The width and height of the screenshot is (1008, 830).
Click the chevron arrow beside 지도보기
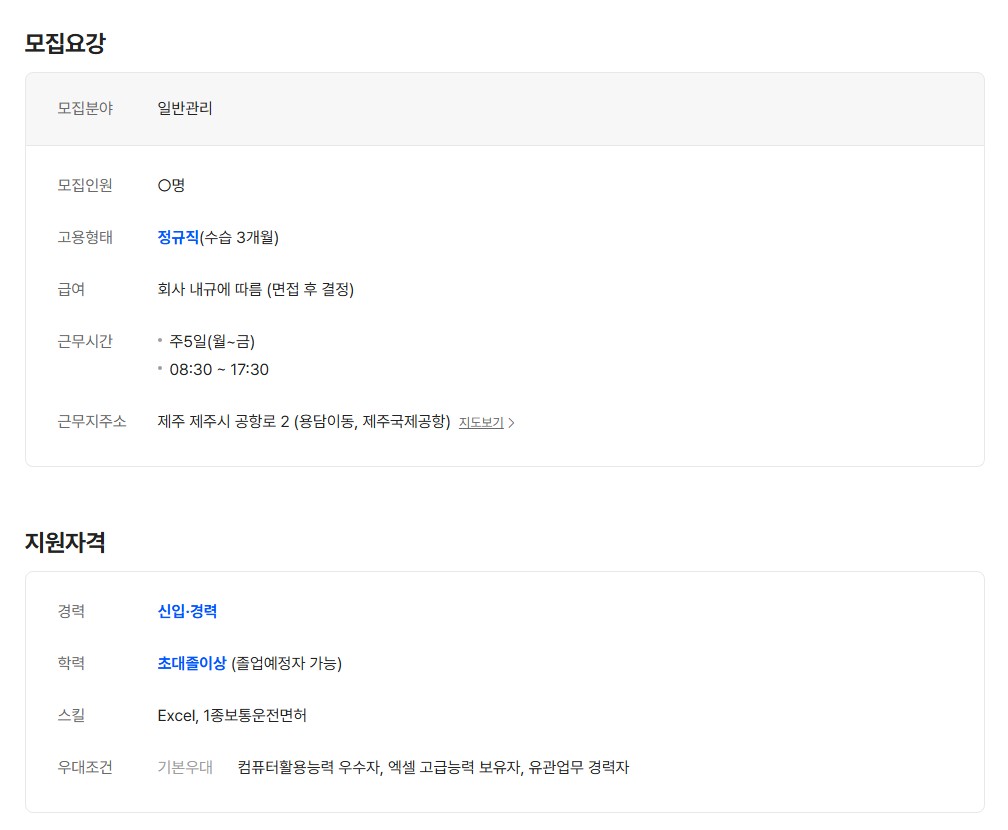[x=512, y=423]
